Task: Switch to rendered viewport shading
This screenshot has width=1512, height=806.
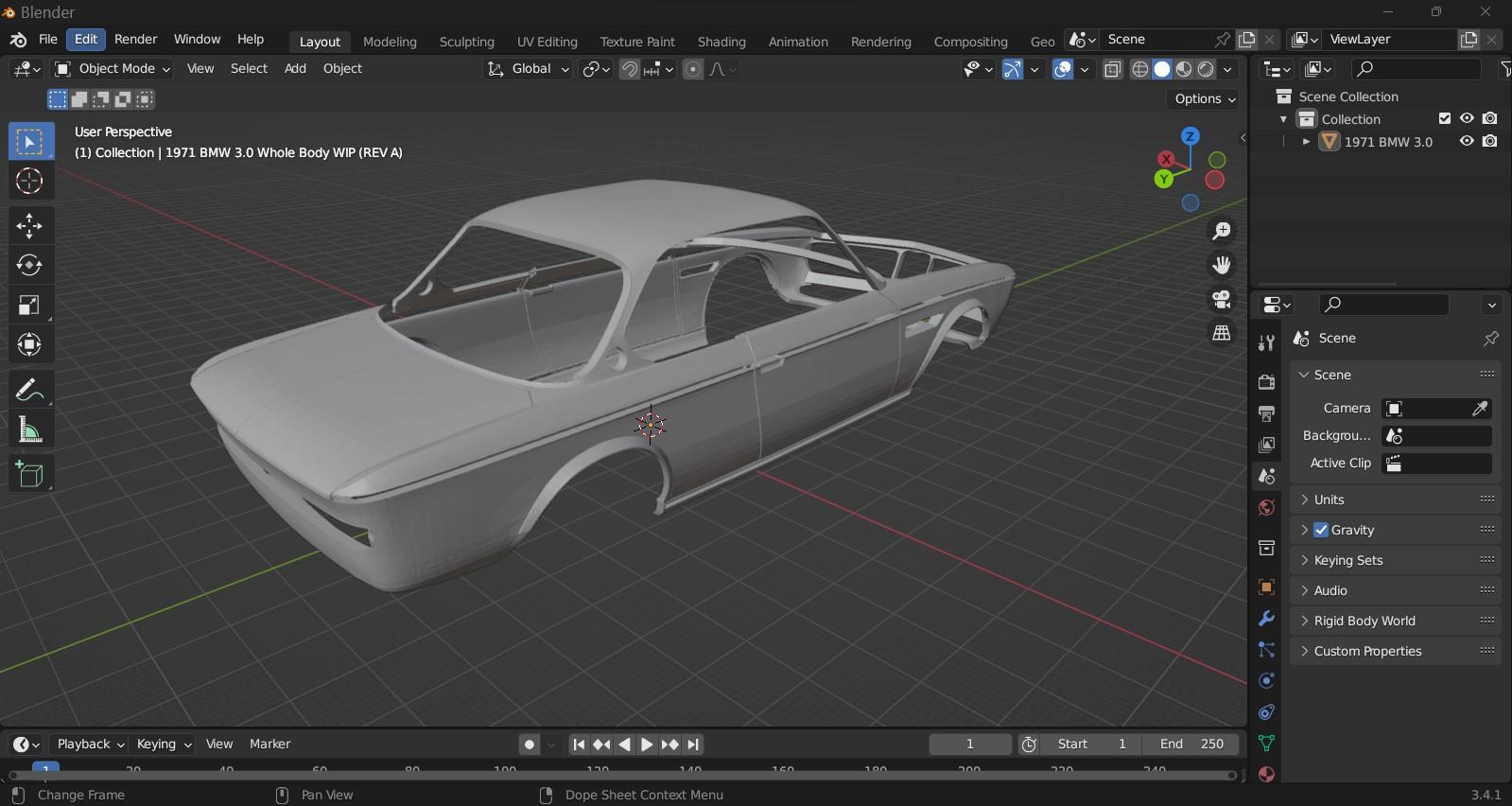Action: (1206, 69)
